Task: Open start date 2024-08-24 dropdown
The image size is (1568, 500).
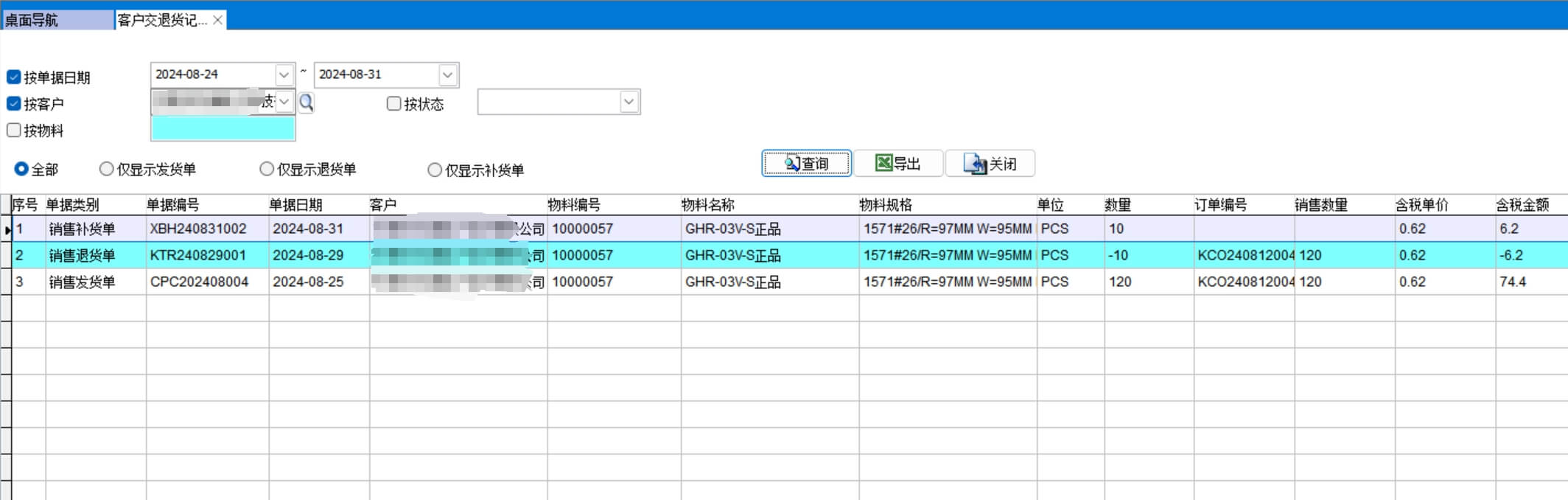Action: click(284, 75)
